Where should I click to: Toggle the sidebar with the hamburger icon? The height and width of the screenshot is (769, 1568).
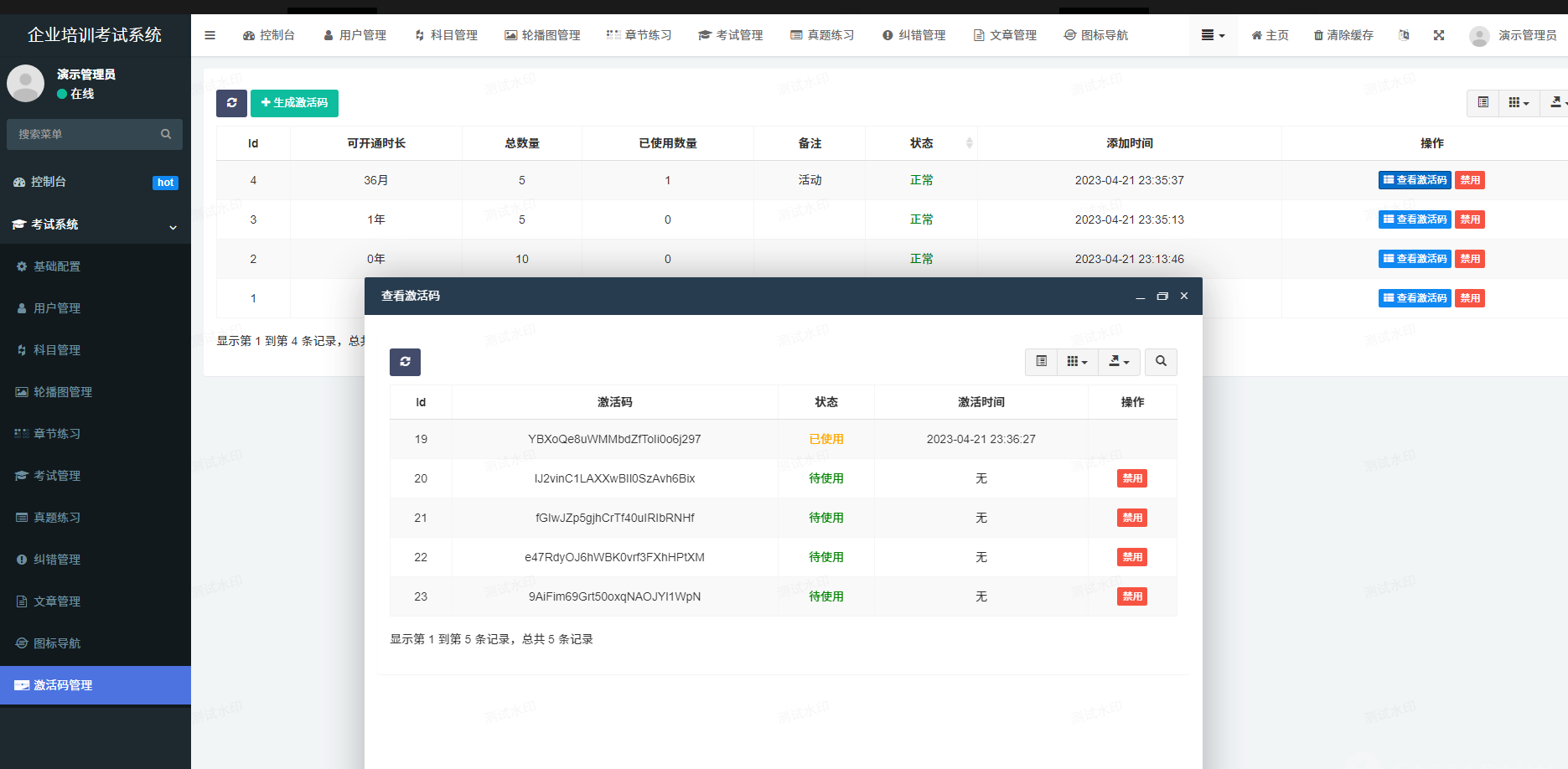tap(210, 35)
